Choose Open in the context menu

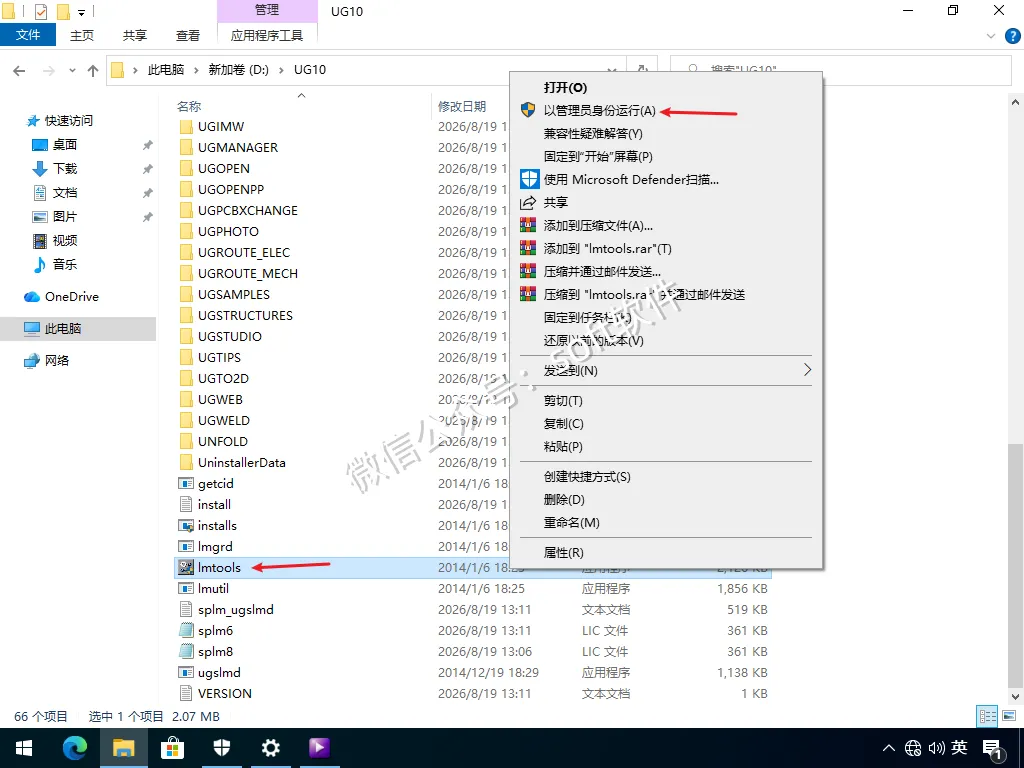click(x=565, y=88)
